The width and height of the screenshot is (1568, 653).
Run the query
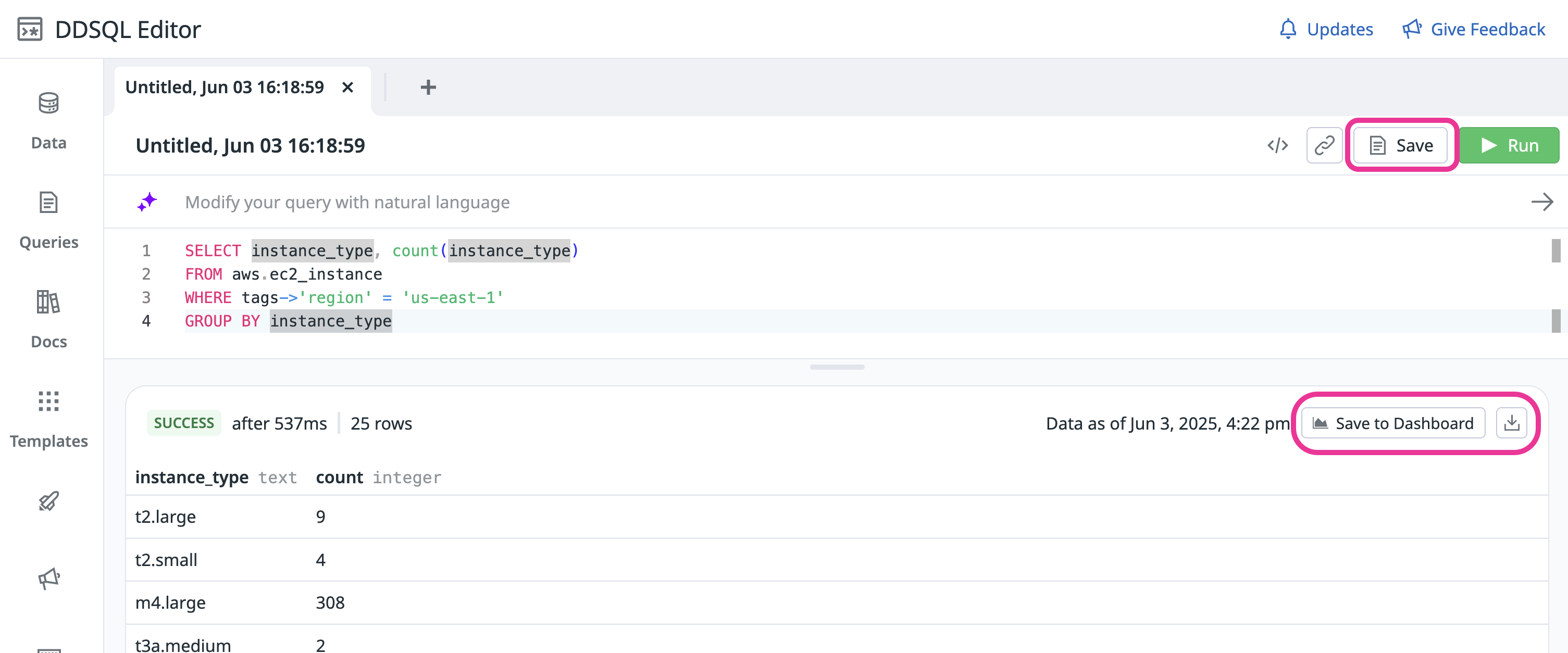tap(1509, 145)
